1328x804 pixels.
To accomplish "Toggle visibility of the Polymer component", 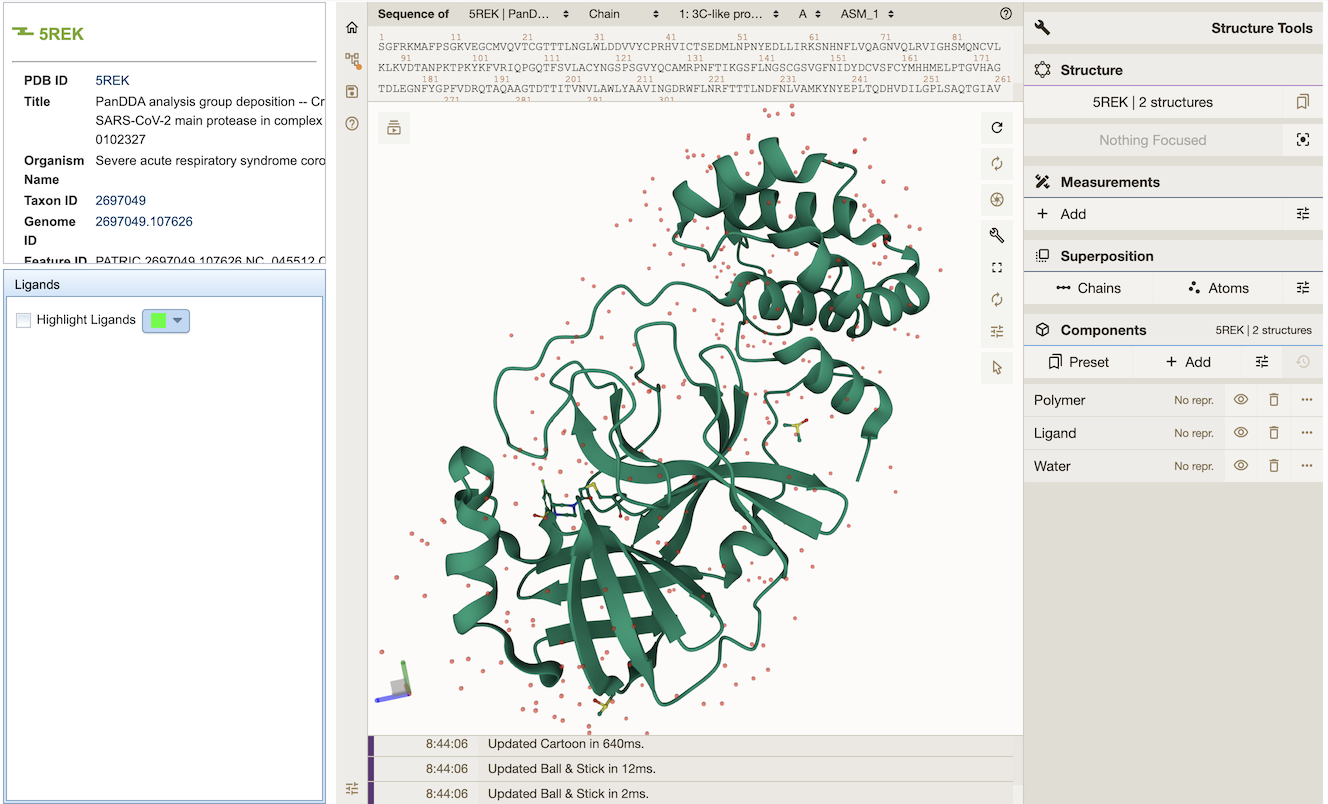I will 1241,400.
